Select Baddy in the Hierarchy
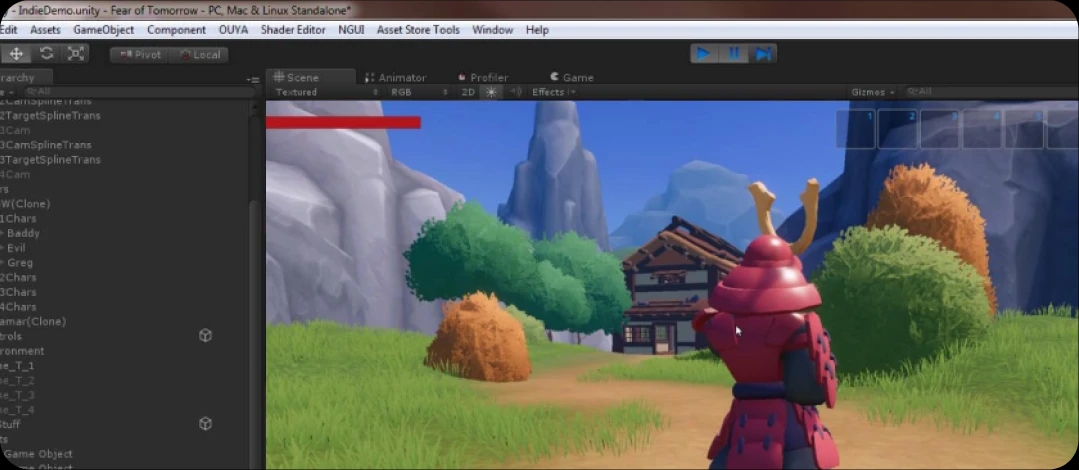1079x470 pixels. click(x=23, y=233)
